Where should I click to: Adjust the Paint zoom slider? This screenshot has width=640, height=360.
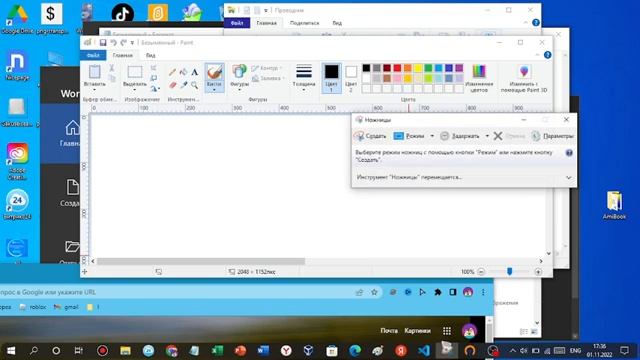click(509, 271)
